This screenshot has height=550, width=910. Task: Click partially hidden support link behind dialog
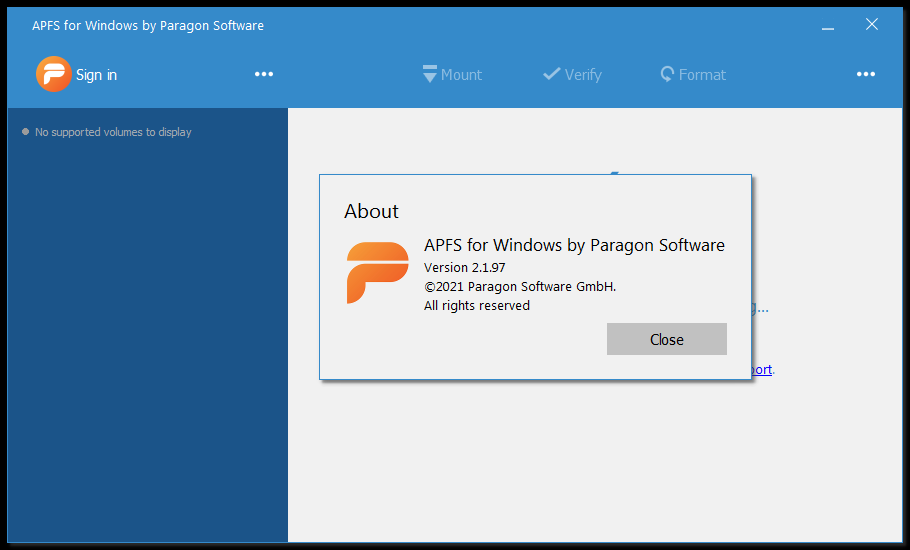coord(762,370)
